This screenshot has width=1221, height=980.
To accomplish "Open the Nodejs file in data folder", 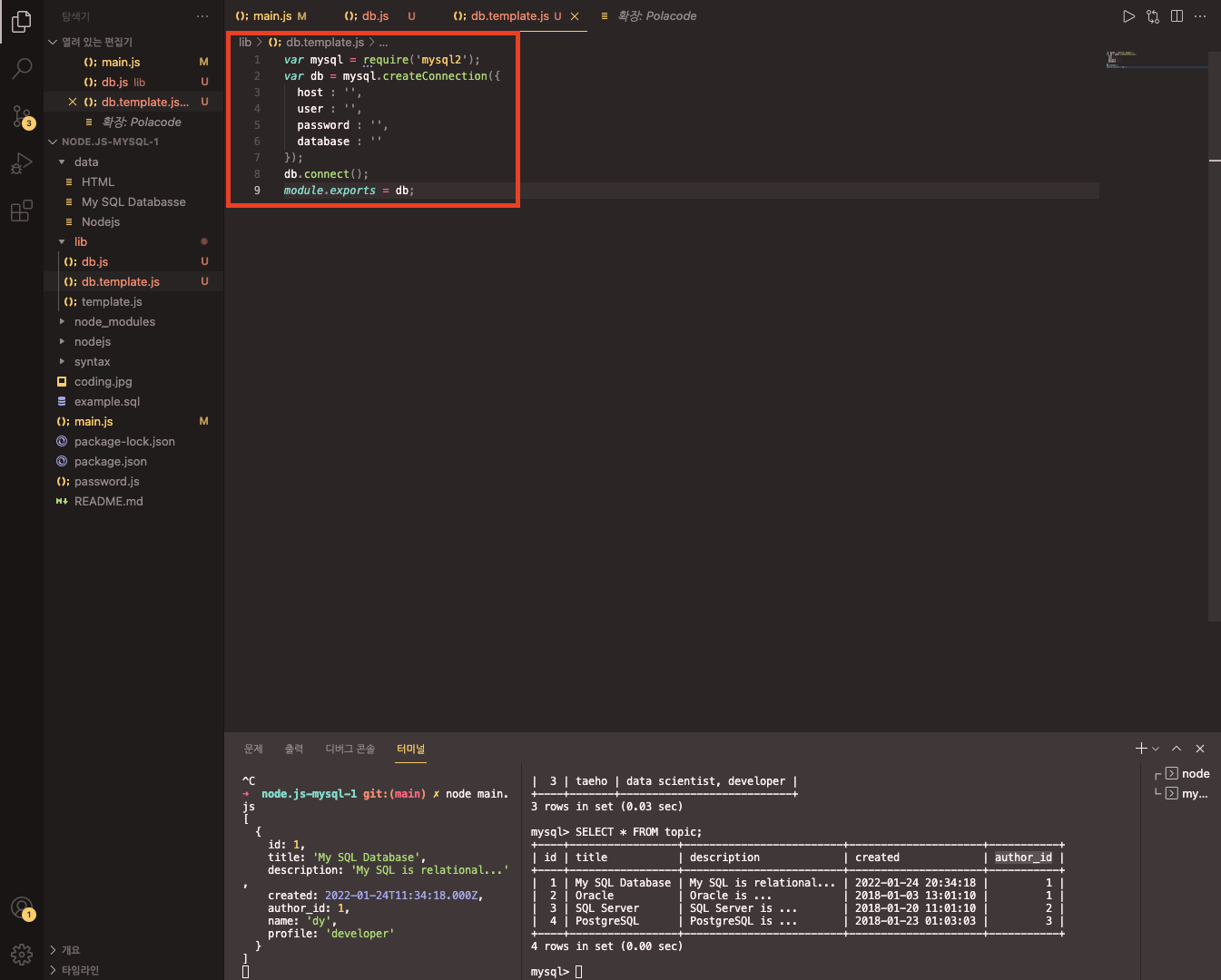I will pos(133,221).
